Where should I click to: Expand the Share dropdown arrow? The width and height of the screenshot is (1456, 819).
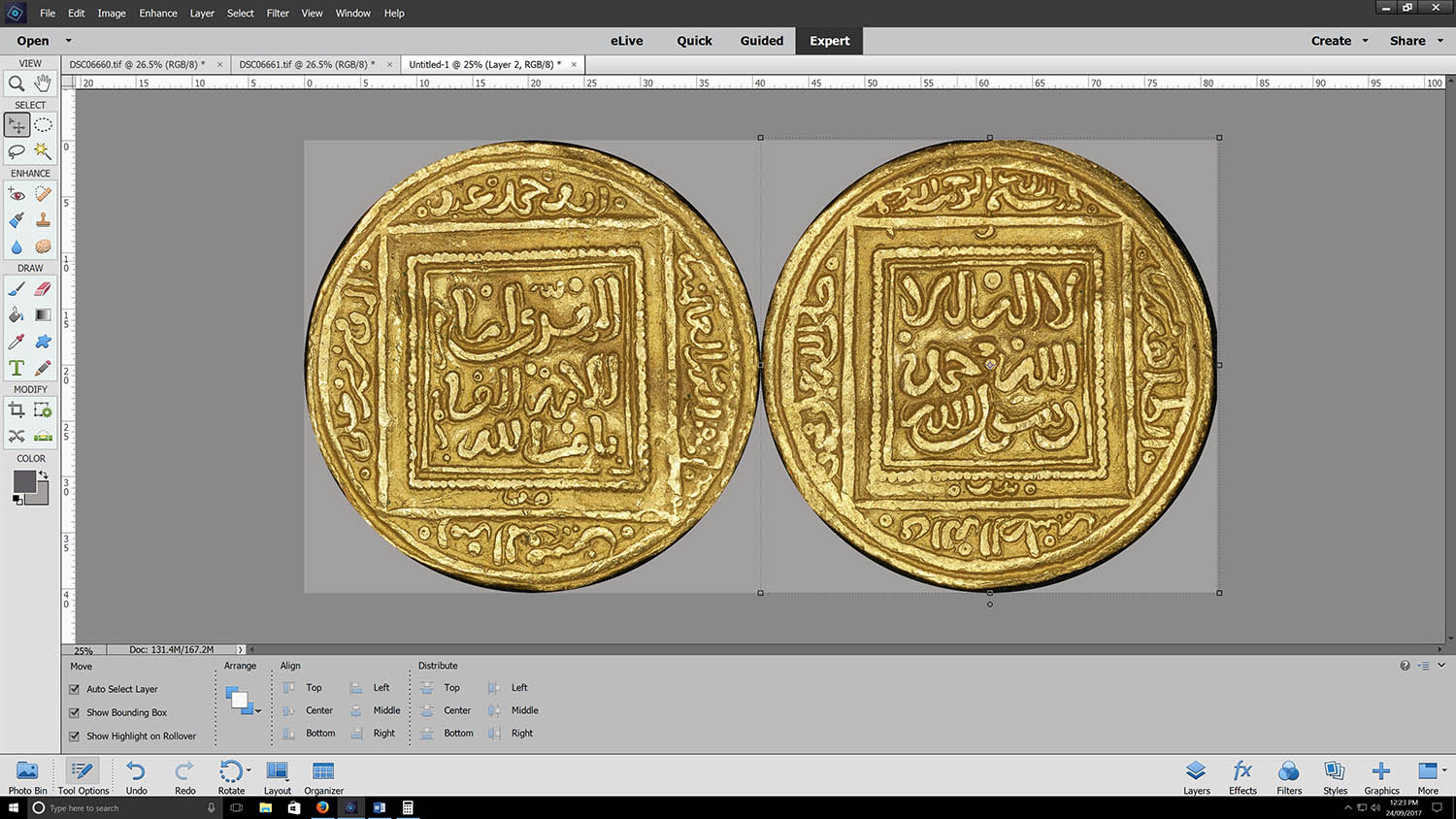click(1440, 41)
